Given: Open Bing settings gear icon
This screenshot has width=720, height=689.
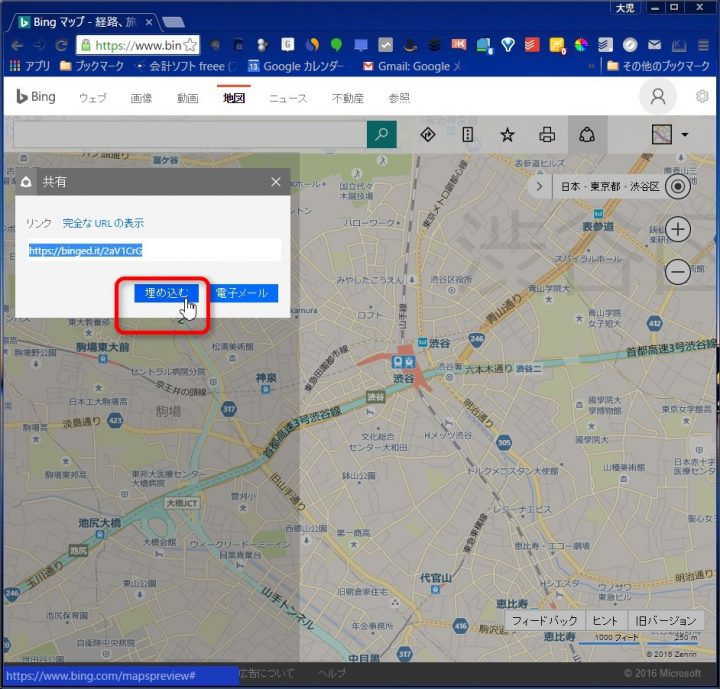Looking at the screenshot, I should [x=702, y=96].
